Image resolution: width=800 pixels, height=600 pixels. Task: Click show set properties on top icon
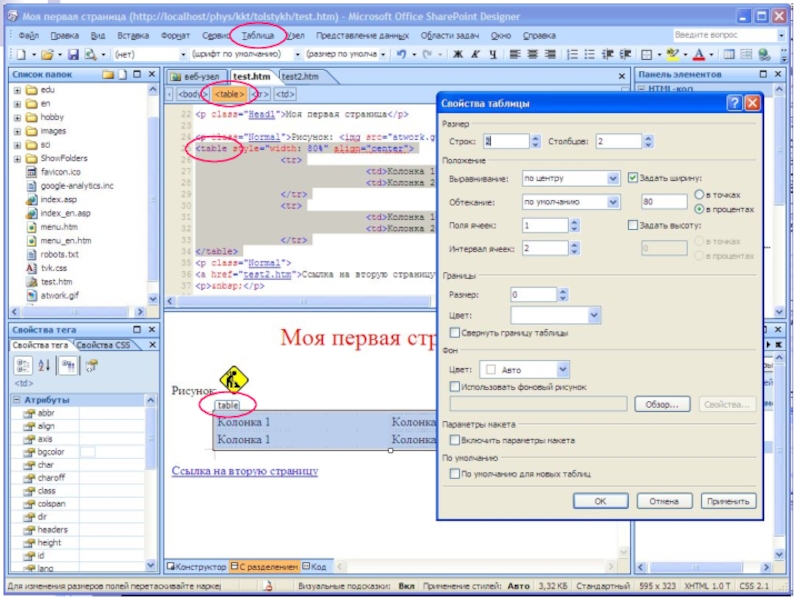[68, 365]
